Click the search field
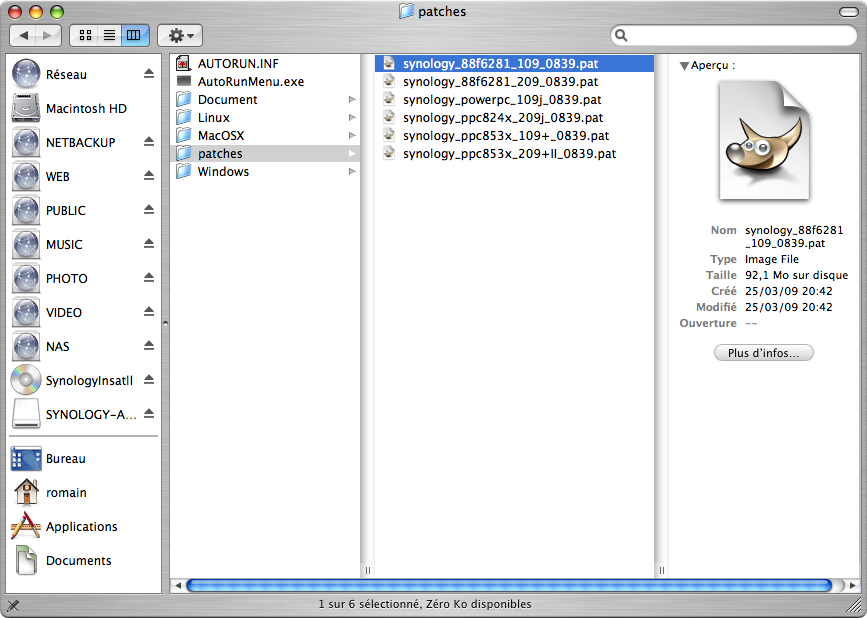This screenshot has width=867, height=618. click(x=734, y=35)
